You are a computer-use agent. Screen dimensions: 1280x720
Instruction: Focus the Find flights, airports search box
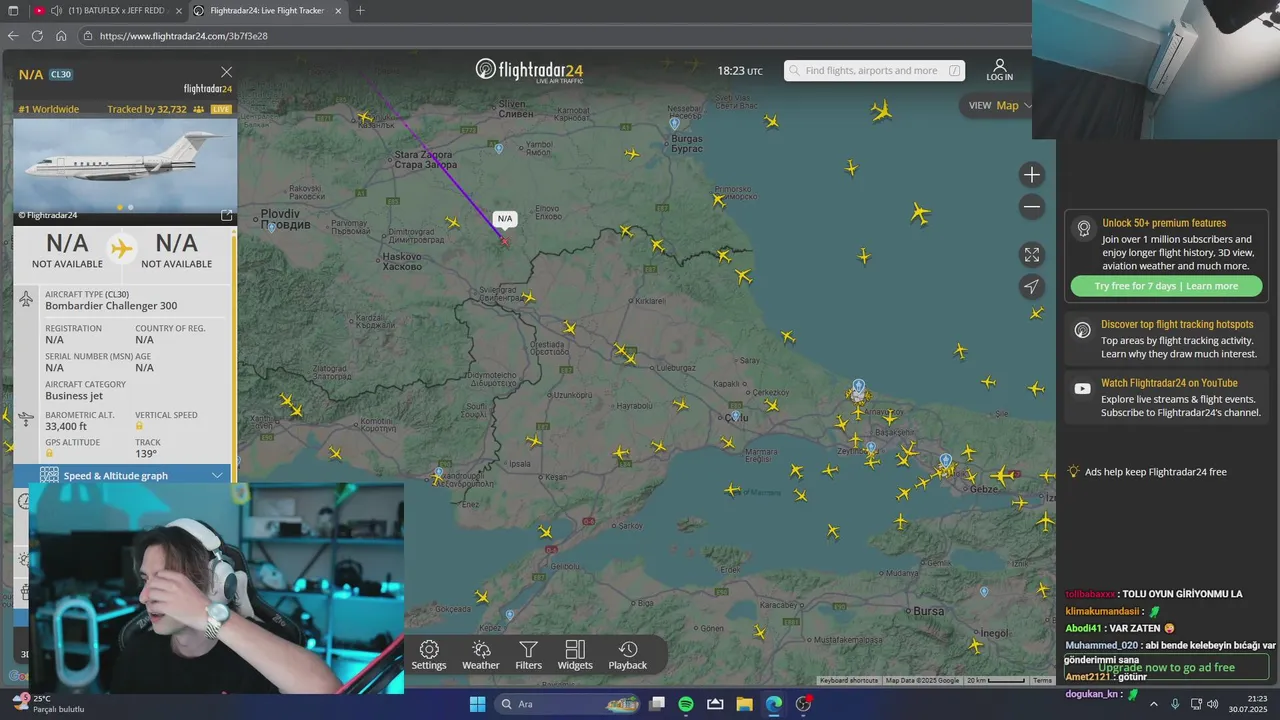point(874,71)
